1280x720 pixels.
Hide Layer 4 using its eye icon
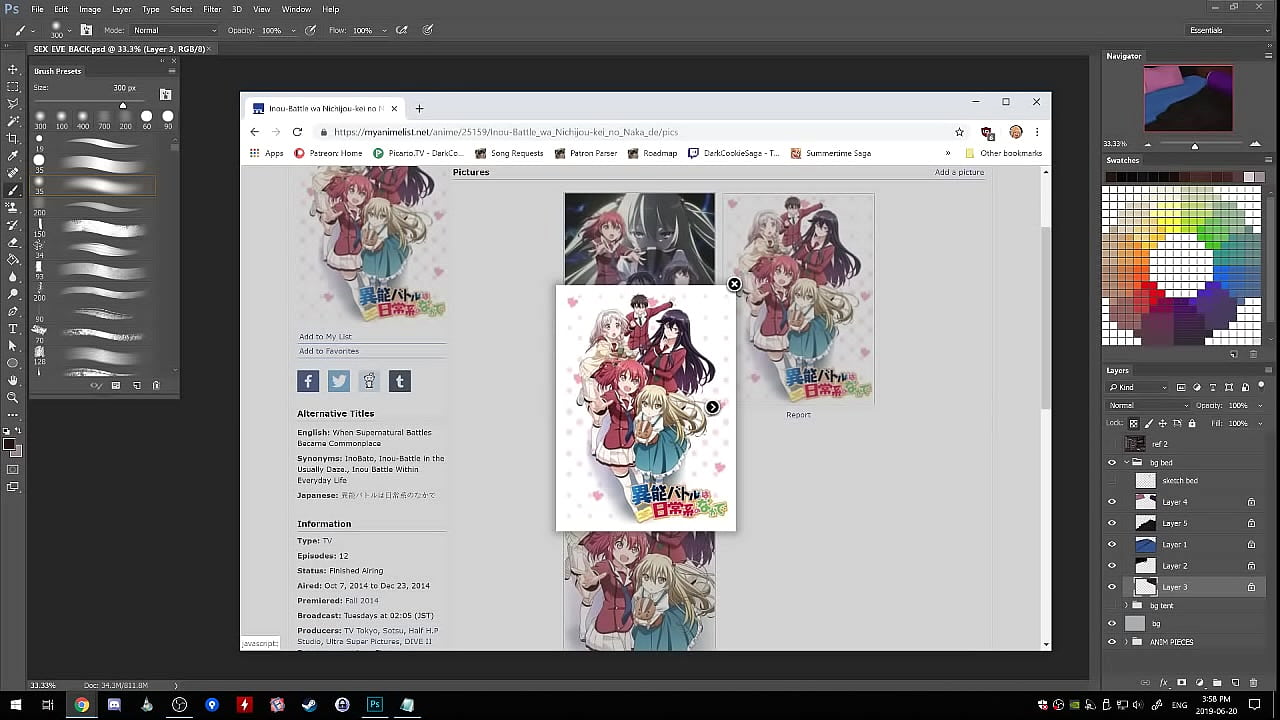pyautogui.click(x=1112, y=502)
